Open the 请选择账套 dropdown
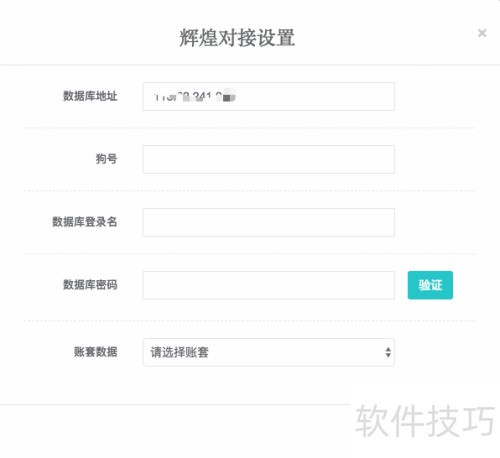The width and height of the screenshot is (500, 458). click(269, 352)
